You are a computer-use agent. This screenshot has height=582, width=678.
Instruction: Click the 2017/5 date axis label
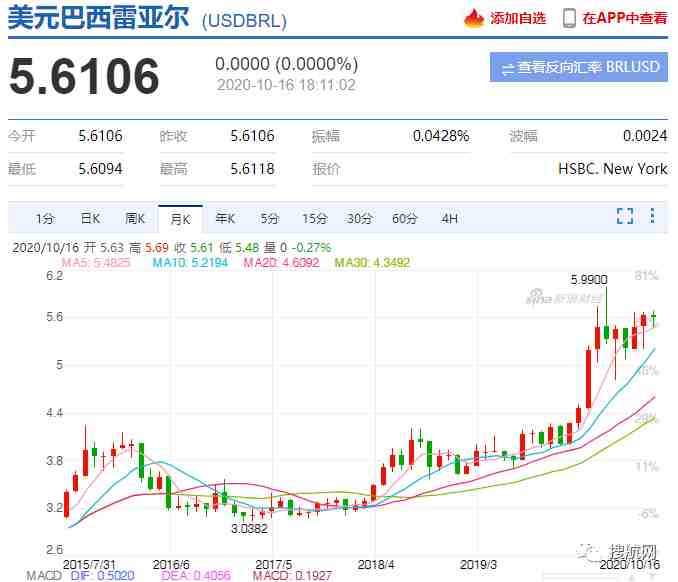pyautogui.click(x=273, y=564)
